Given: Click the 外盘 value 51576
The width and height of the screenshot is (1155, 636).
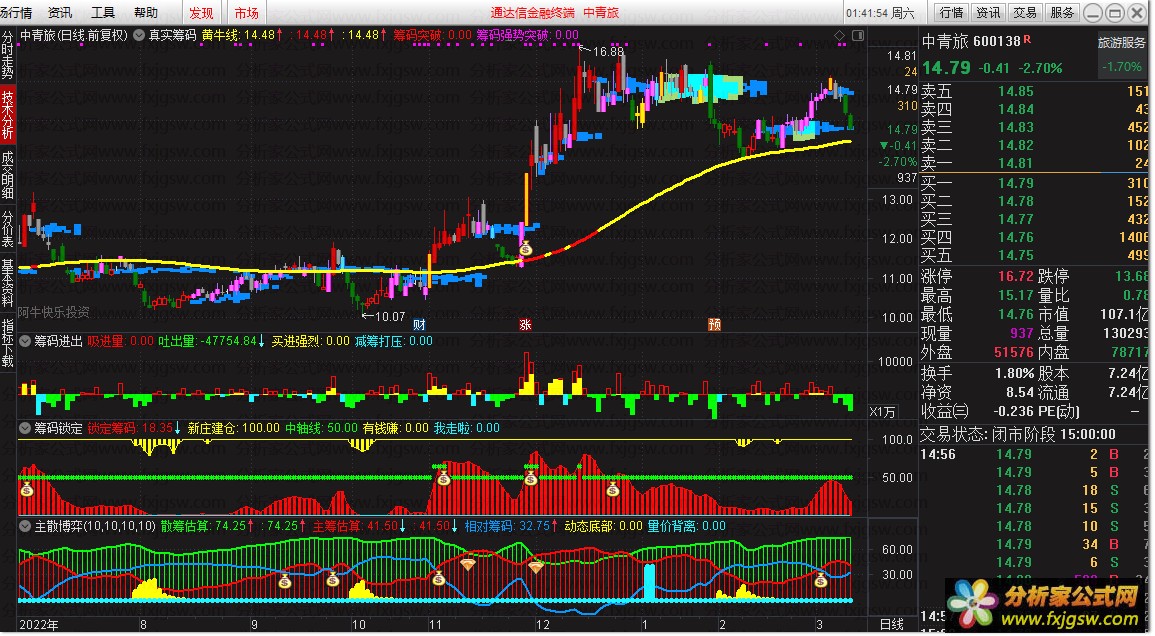Looking at the screenshot, I should [x=1014, y=353].
